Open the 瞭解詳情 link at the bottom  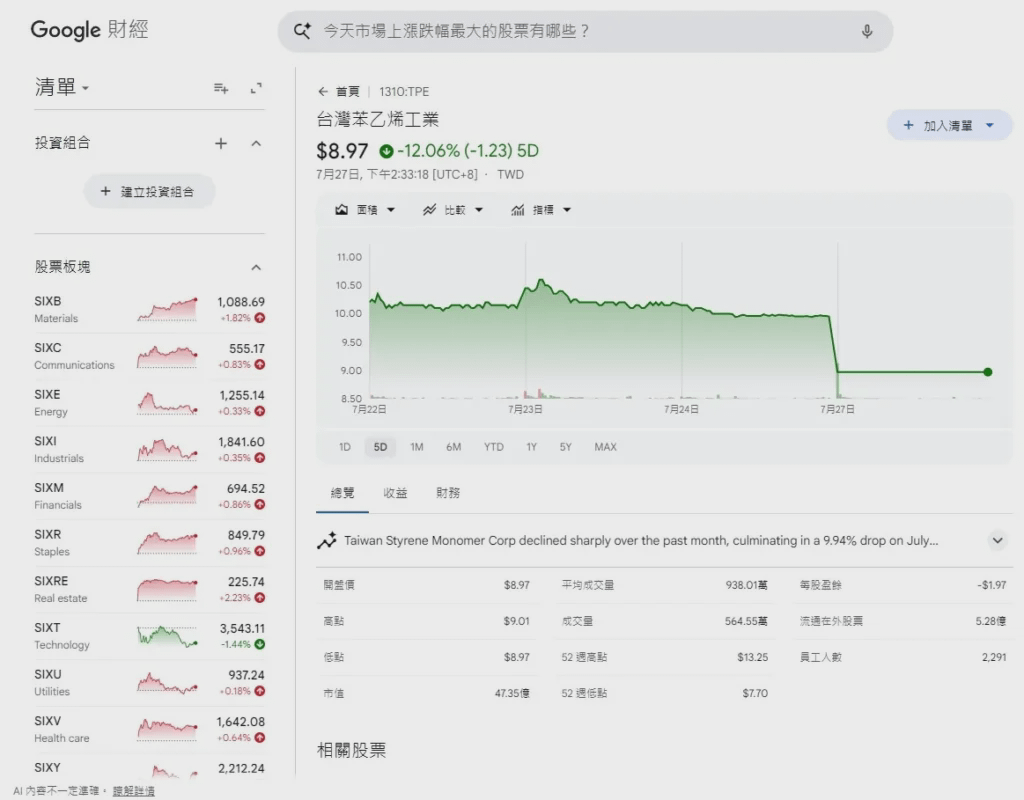click(x=134, y=791)
